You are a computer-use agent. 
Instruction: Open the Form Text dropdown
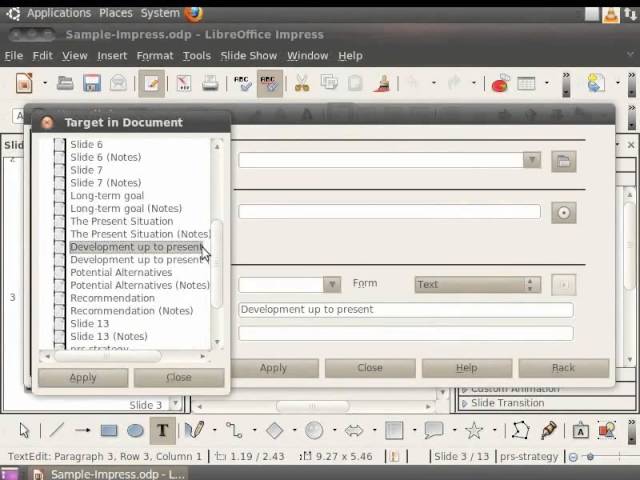point(478,284)
